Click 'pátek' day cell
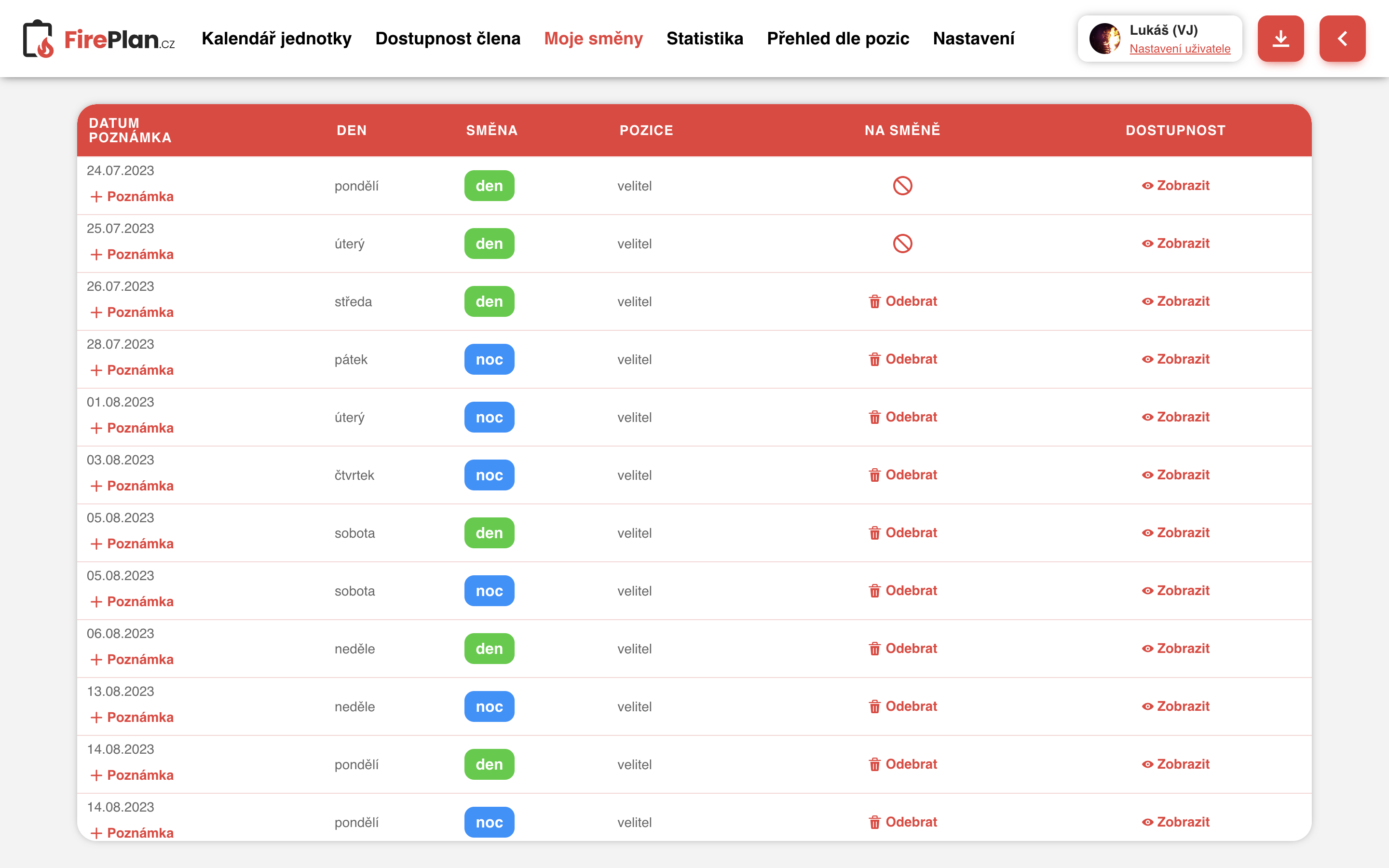 tap(351, 360)
